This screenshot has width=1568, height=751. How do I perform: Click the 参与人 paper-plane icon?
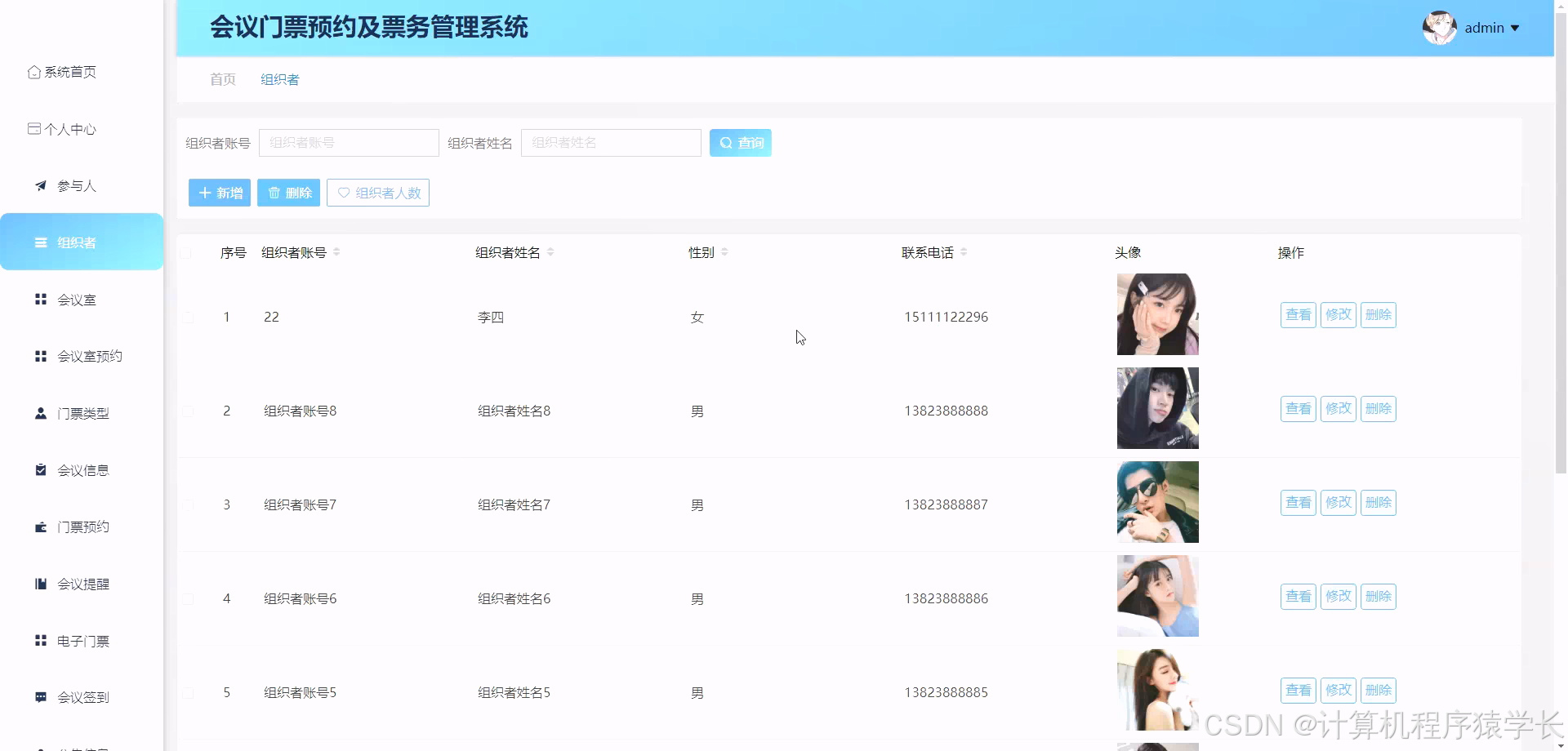tap(40, 185)
